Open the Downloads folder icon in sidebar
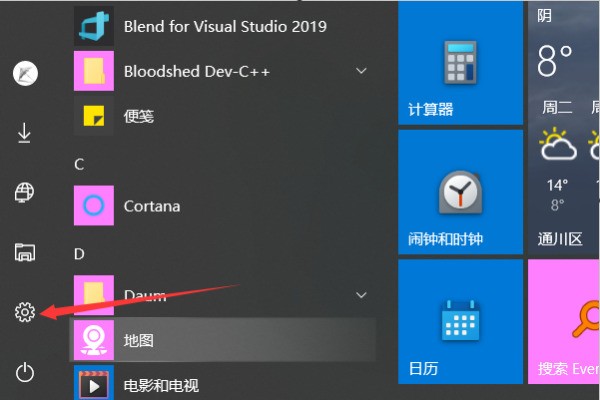Viewport: 600px width, 400px height. (25, 132)
